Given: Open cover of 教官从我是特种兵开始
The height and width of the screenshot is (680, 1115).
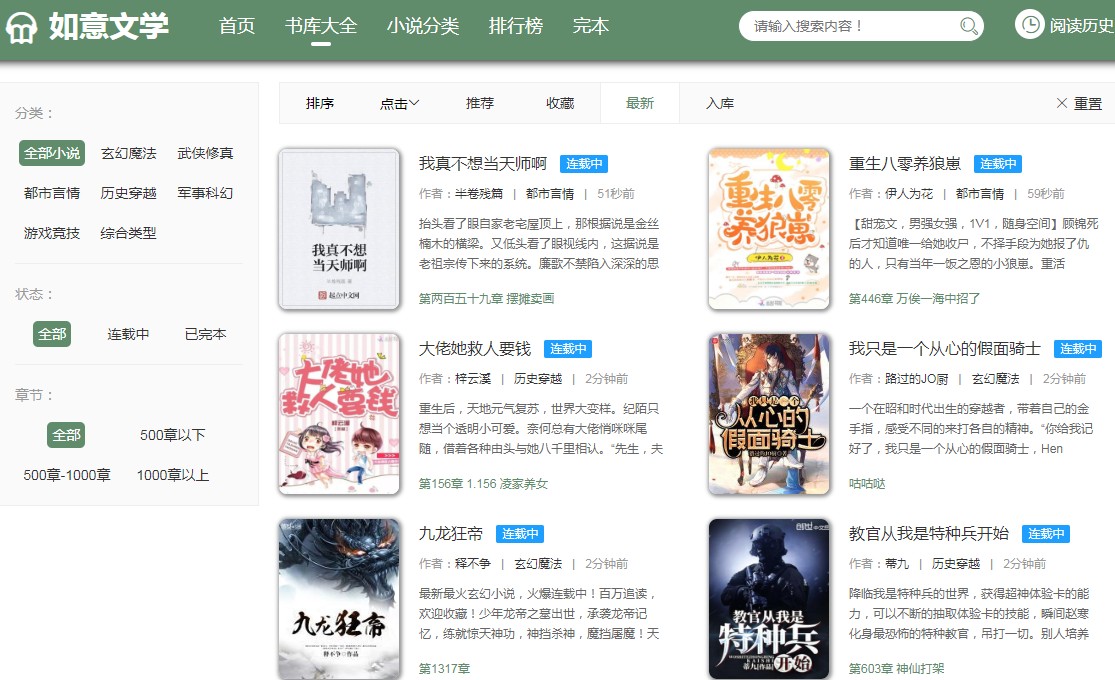Looking at the screenshot, I should [x=769, y=599].
